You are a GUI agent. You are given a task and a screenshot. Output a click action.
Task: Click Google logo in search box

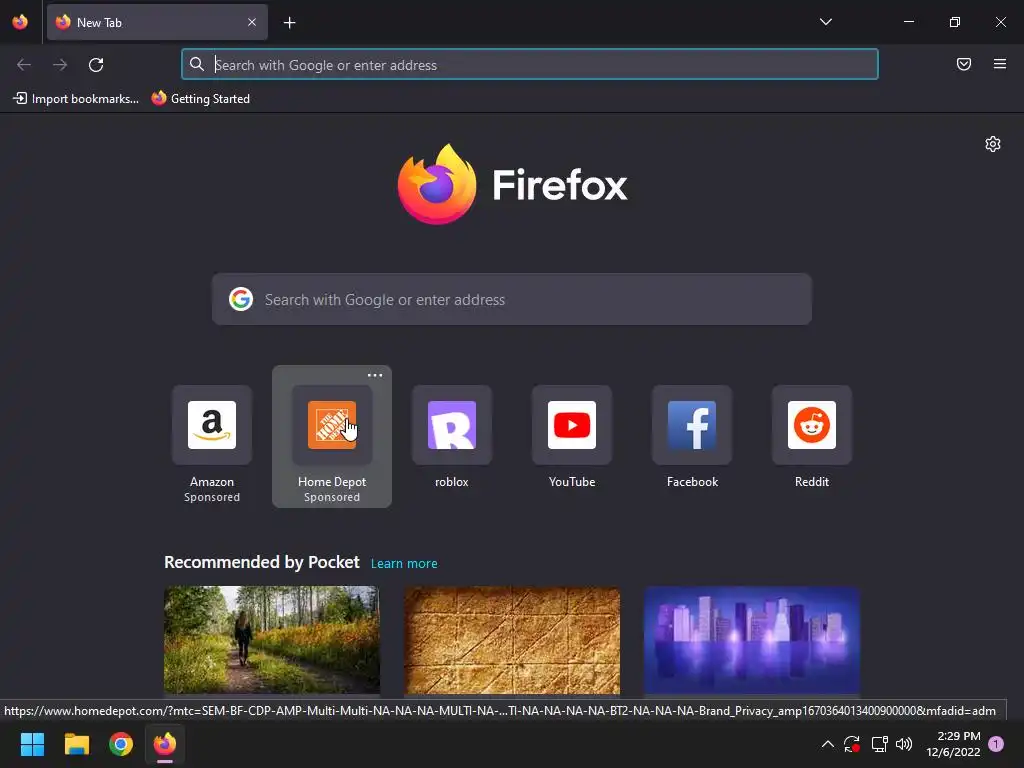(x=241, y=299)
